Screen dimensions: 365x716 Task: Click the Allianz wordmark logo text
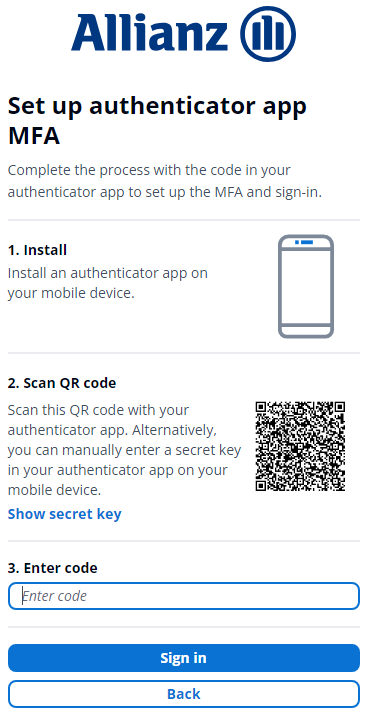(149, 32)
